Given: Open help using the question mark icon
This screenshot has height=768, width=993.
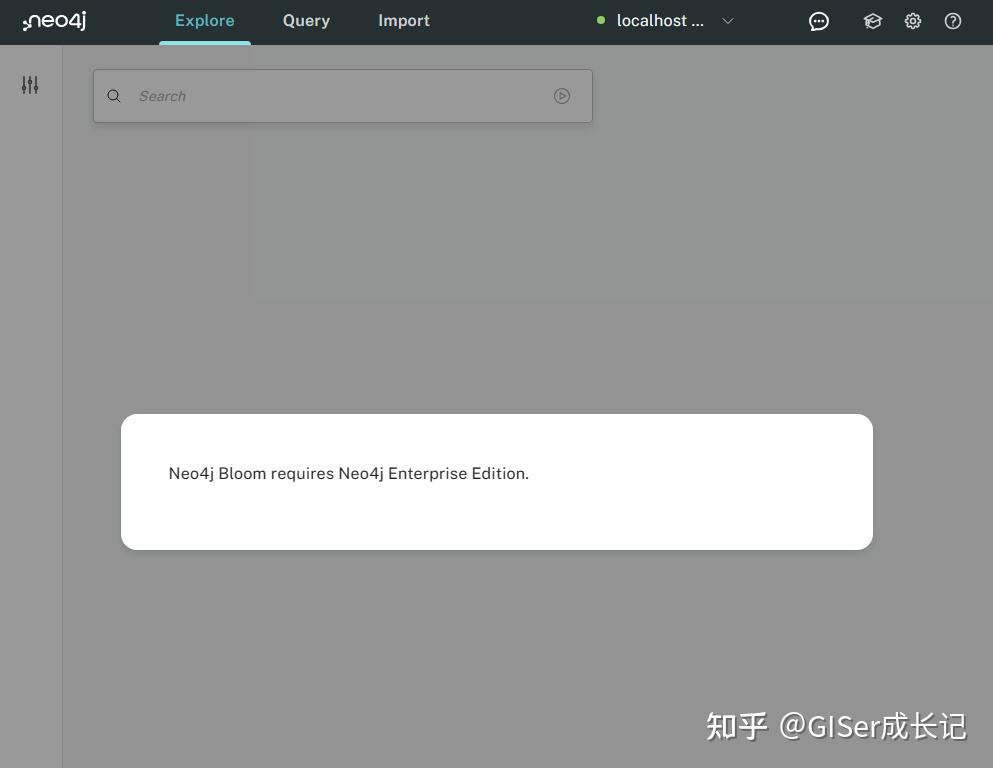Looking at the screenshot, I should point(952,20).
